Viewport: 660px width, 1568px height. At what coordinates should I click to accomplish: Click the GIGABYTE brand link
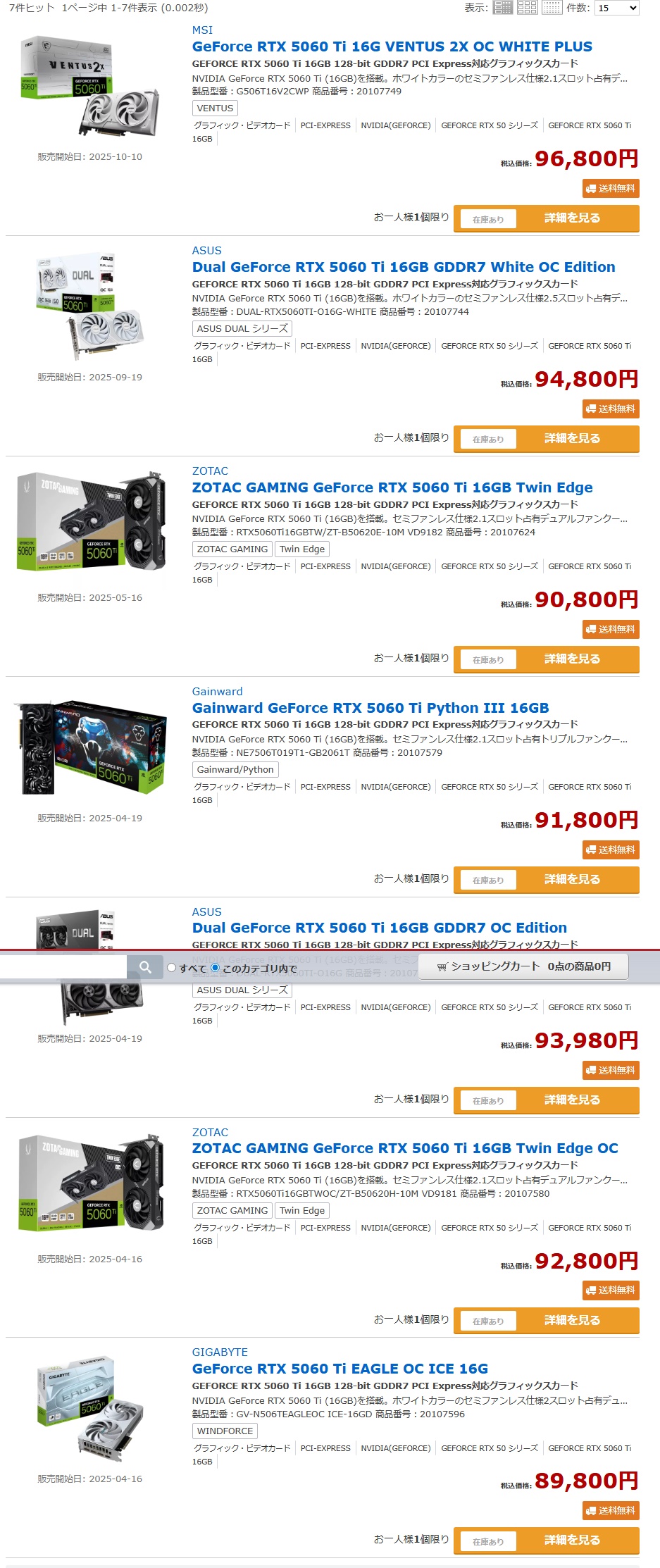[220, 1352]
